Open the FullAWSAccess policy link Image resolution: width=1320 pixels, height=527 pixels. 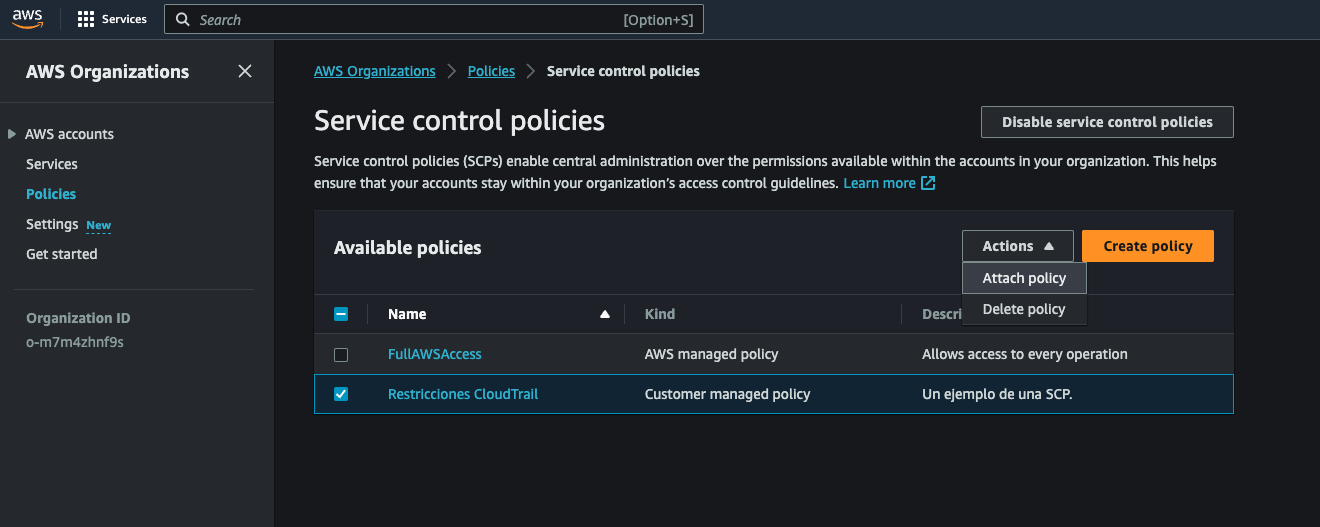[x=434, y=354]
